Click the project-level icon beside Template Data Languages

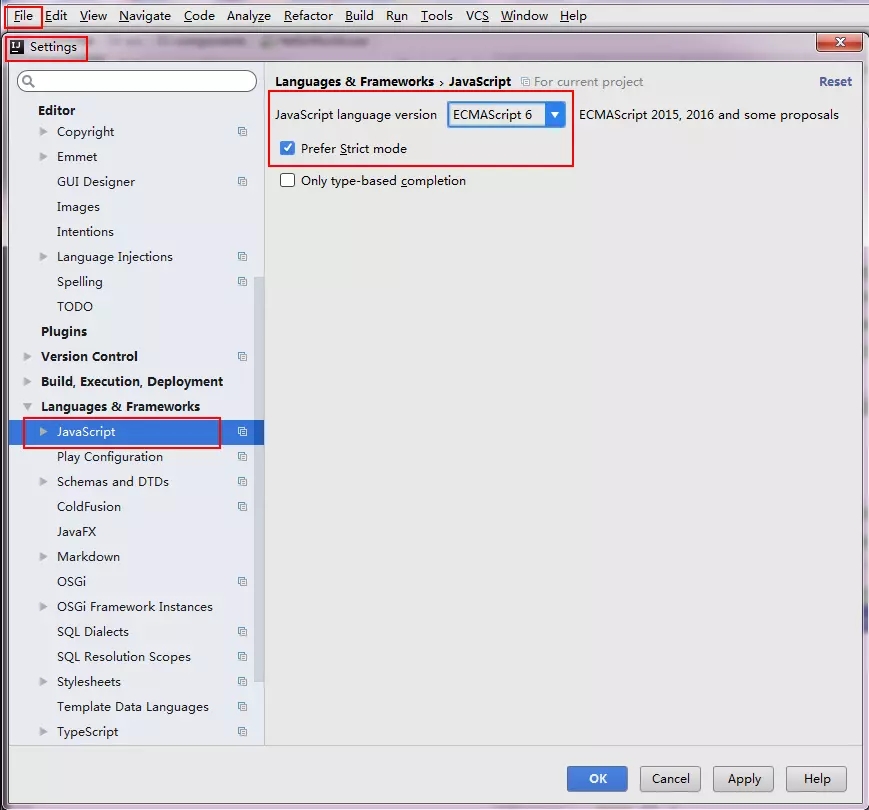click(242, 706)
